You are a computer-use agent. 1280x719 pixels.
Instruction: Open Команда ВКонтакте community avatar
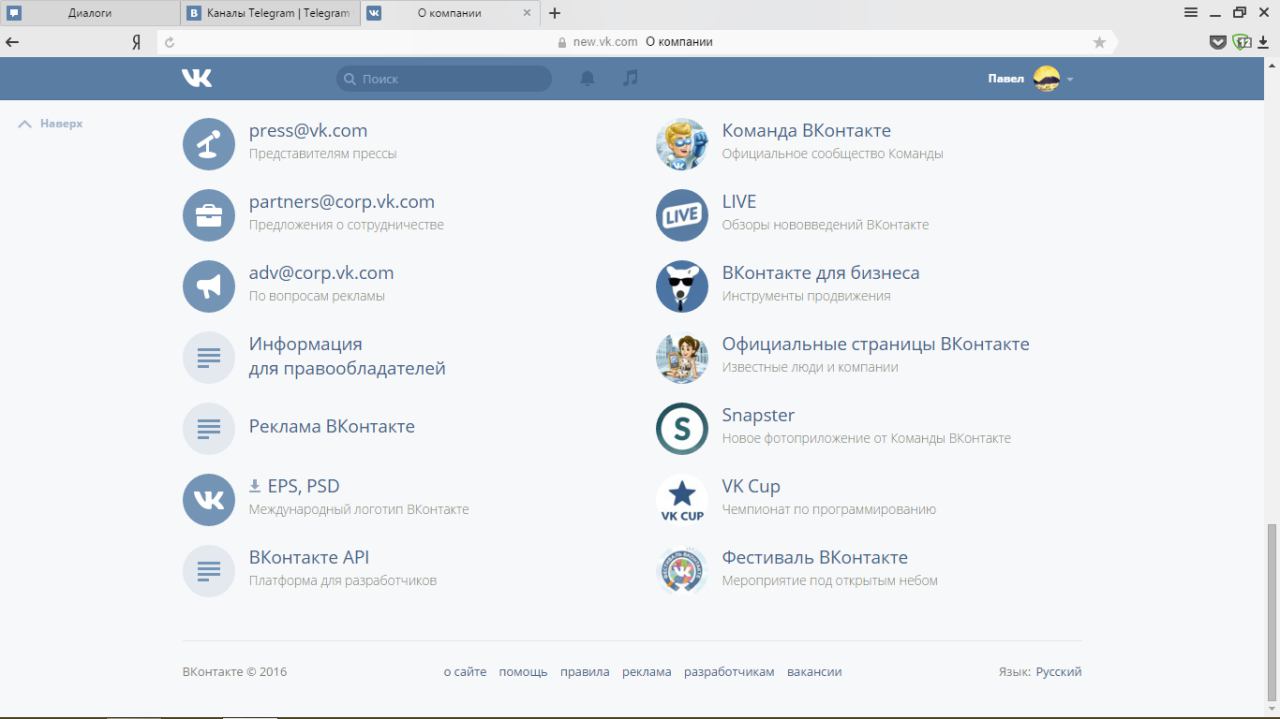point(681,144)
